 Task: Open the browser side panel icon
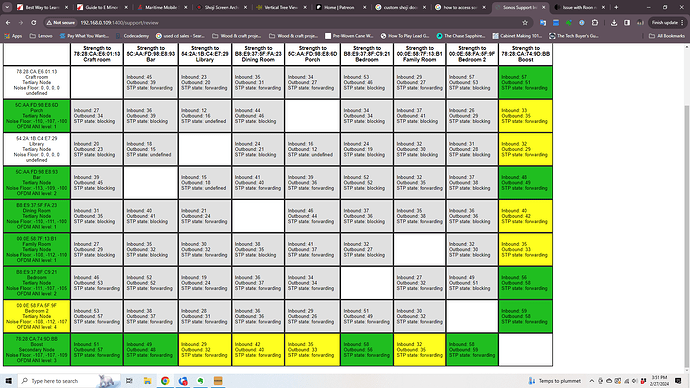[627, 22]
